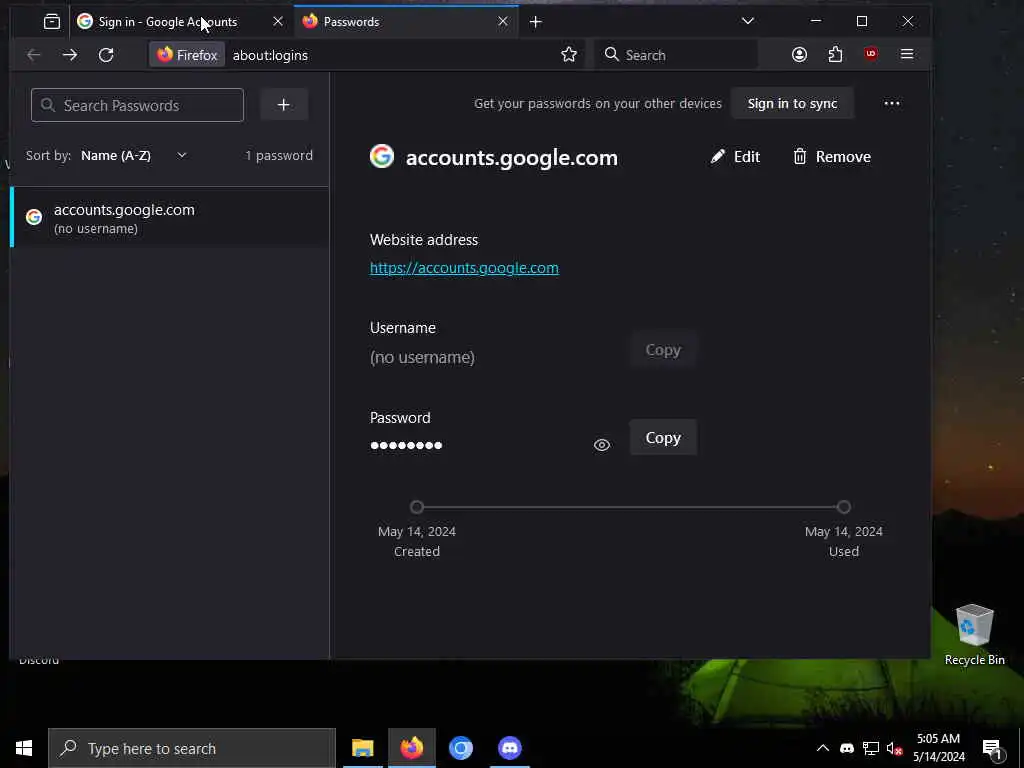Open the clock showing 5:05 AM
Viewport: 1024px width, 768px height.
938,748
